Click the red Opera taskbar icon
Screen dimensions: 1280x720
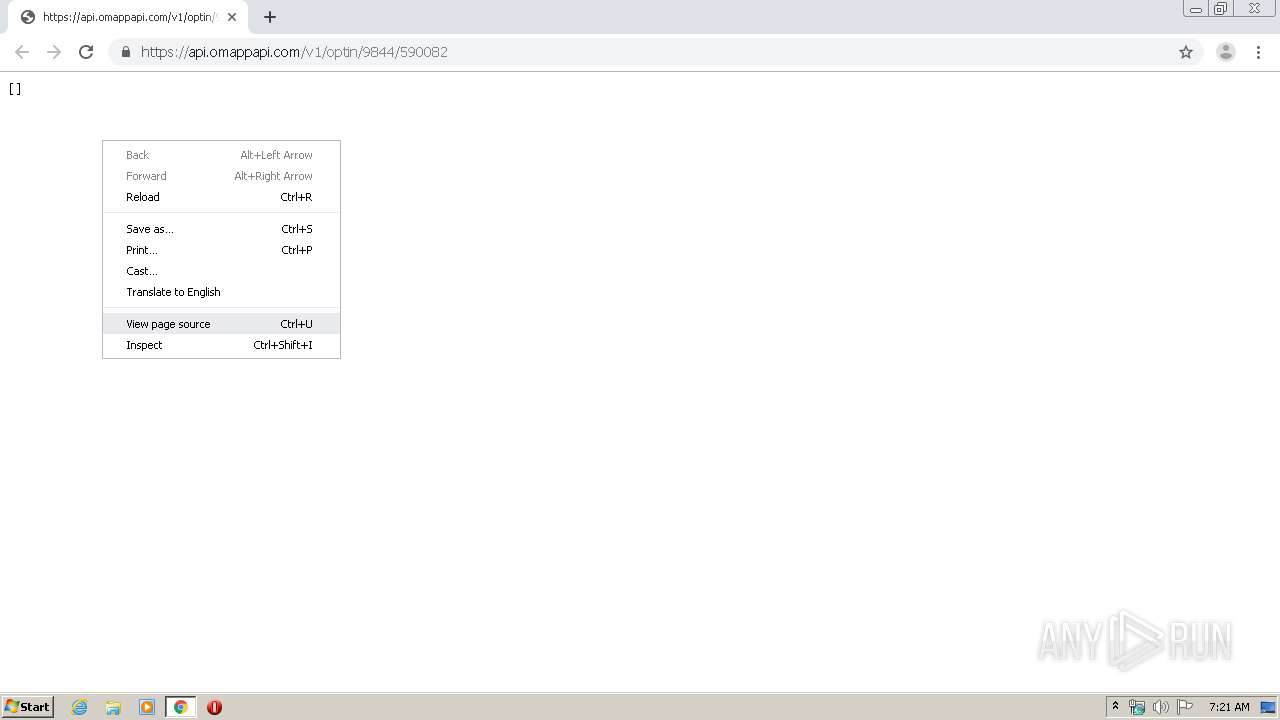click(214, 707)
